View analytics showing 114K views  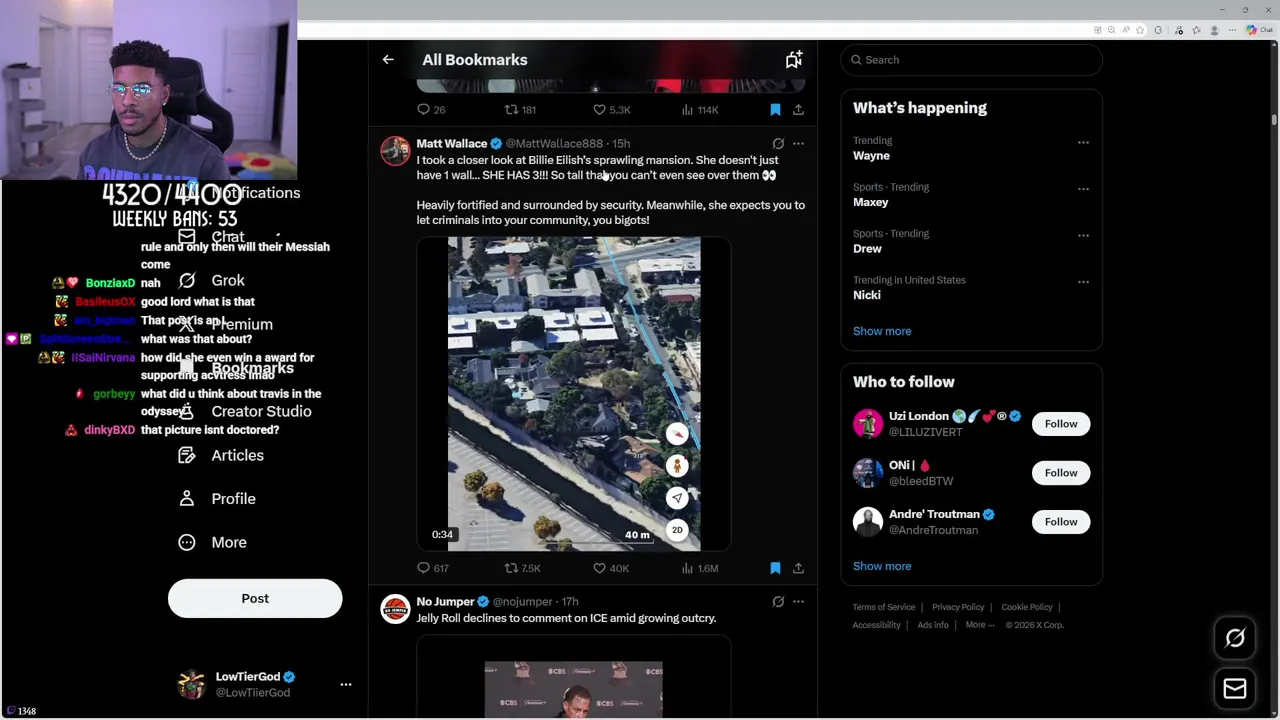point(700,110)
